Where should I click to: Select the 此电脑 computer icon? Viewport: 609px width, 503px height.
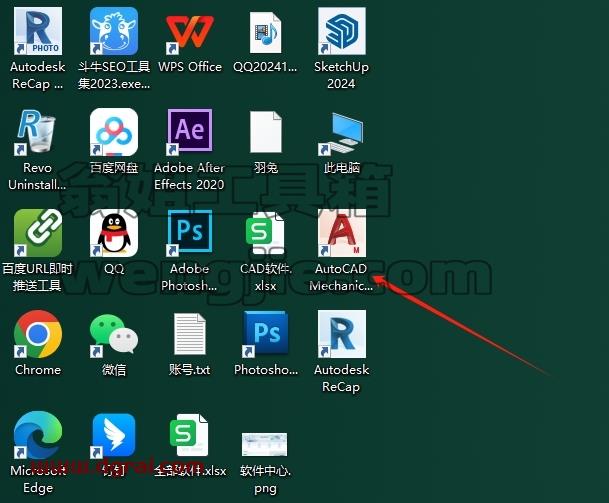(x=342, y=133)
